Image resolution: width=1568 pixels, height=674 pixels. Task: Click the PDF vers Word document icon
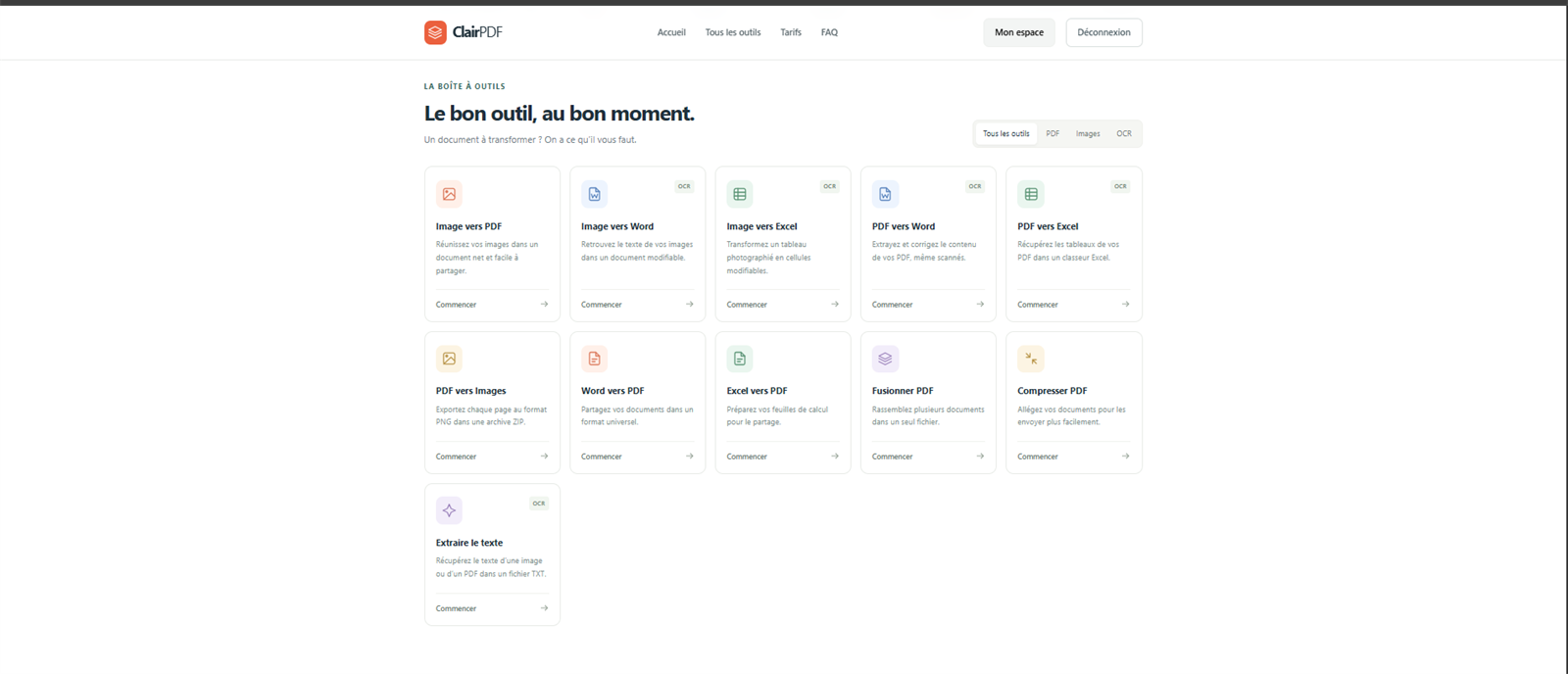885,194
